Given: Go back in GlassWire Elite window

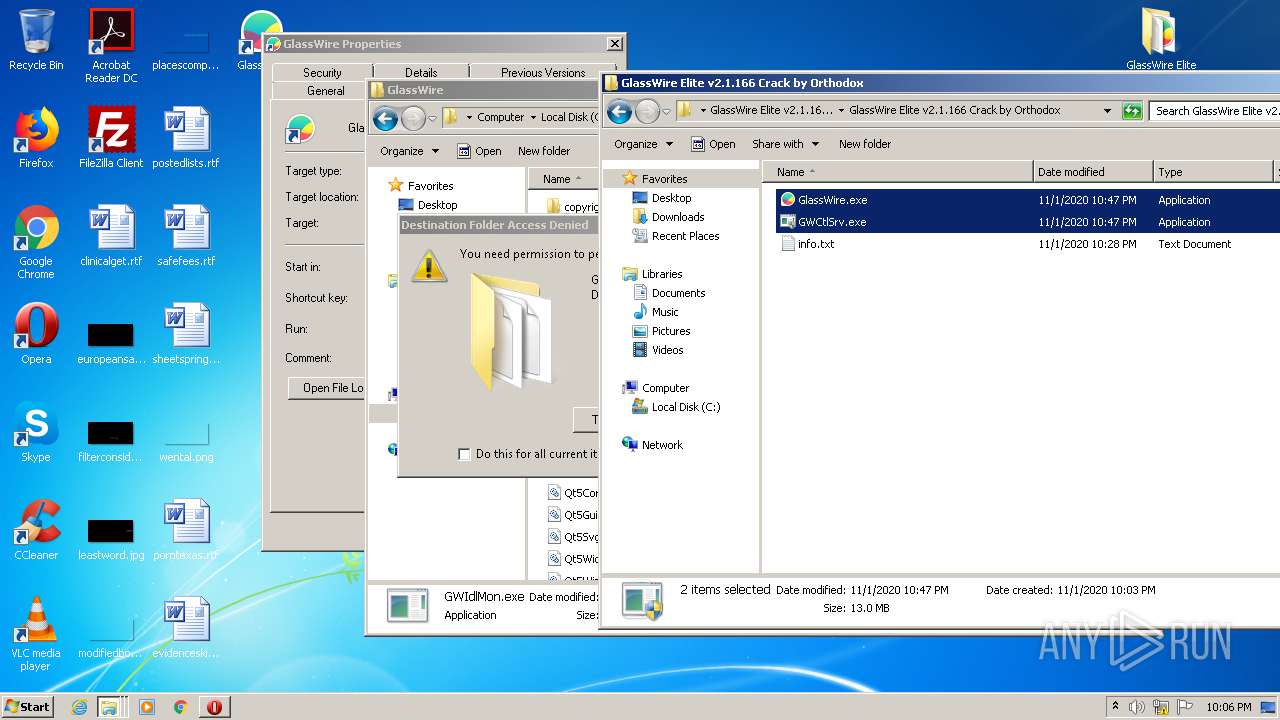Looking at the screenshot, I should click(x=619, y=111).
